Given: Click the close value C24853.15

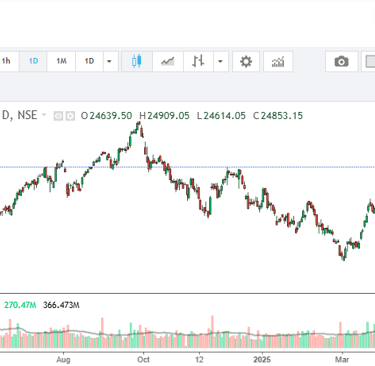Looking at the screenshot, I should click(x=278, y=116).
